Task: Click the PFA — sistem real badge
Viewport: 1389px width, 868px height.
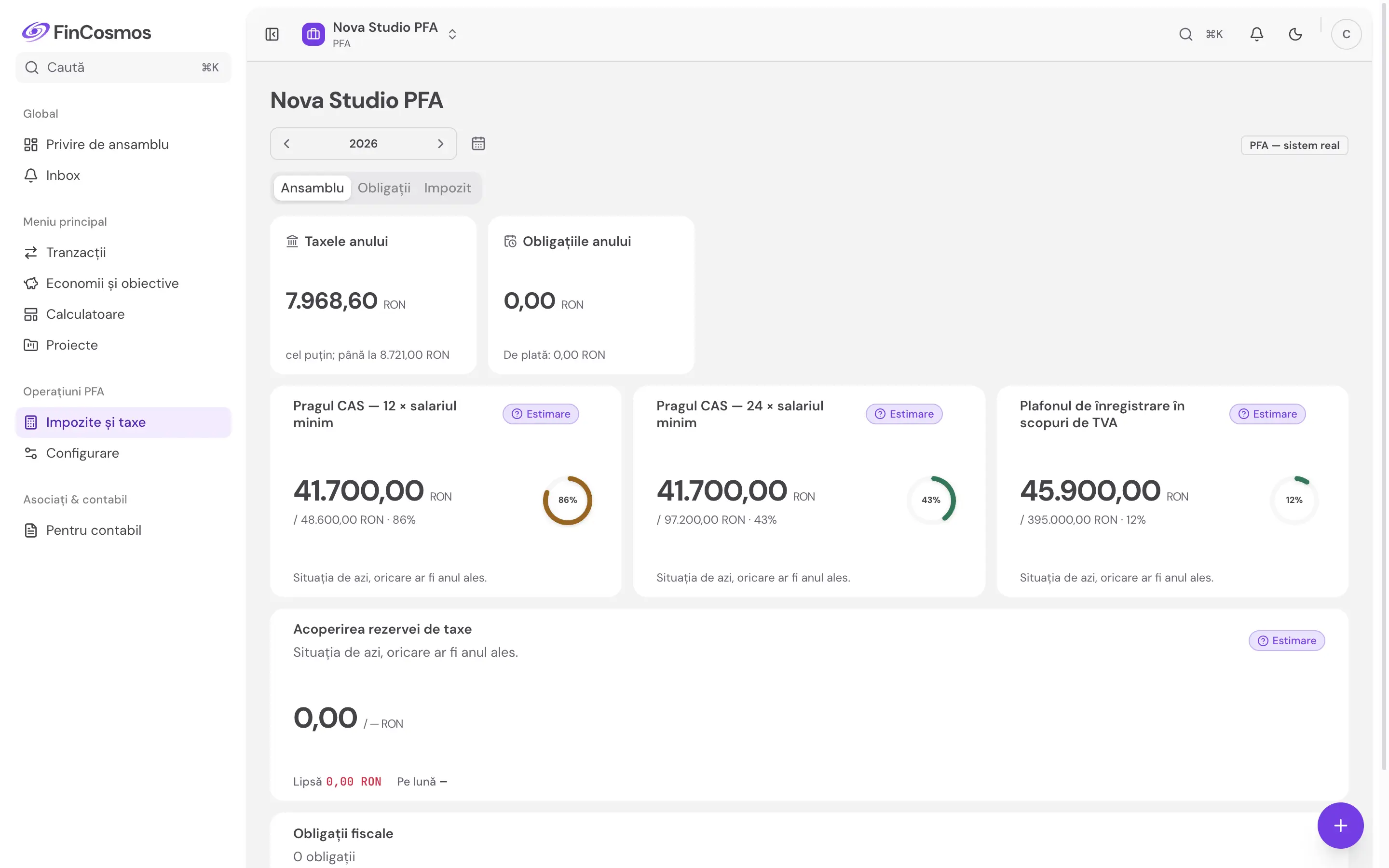Action: (x=1294, y=145)
